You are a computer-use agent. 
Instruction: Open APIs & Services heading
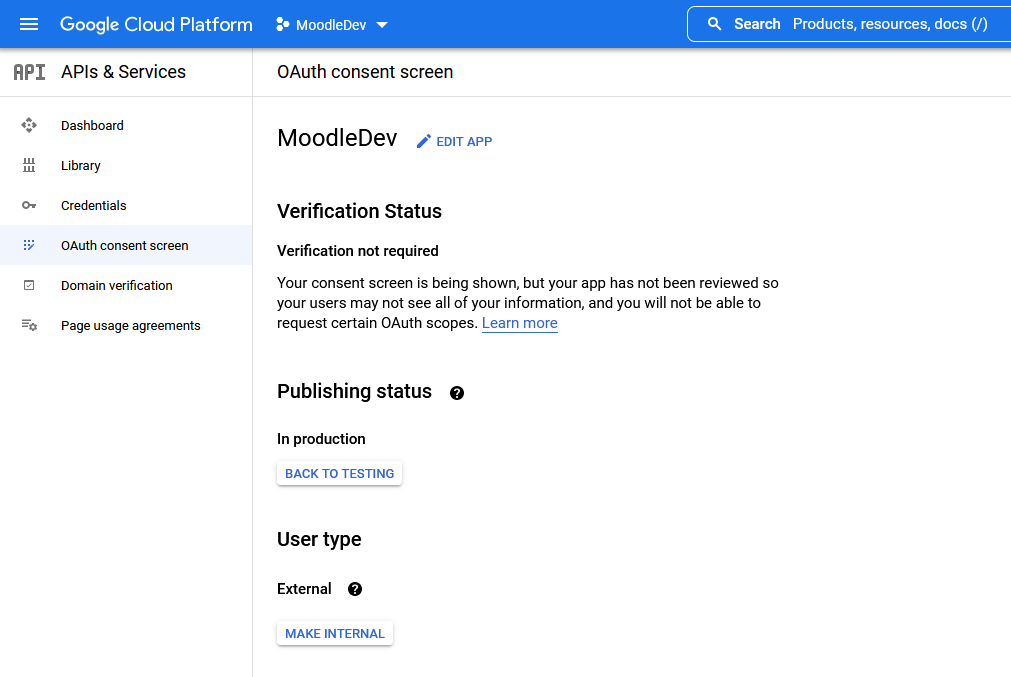tap(123, 72)
